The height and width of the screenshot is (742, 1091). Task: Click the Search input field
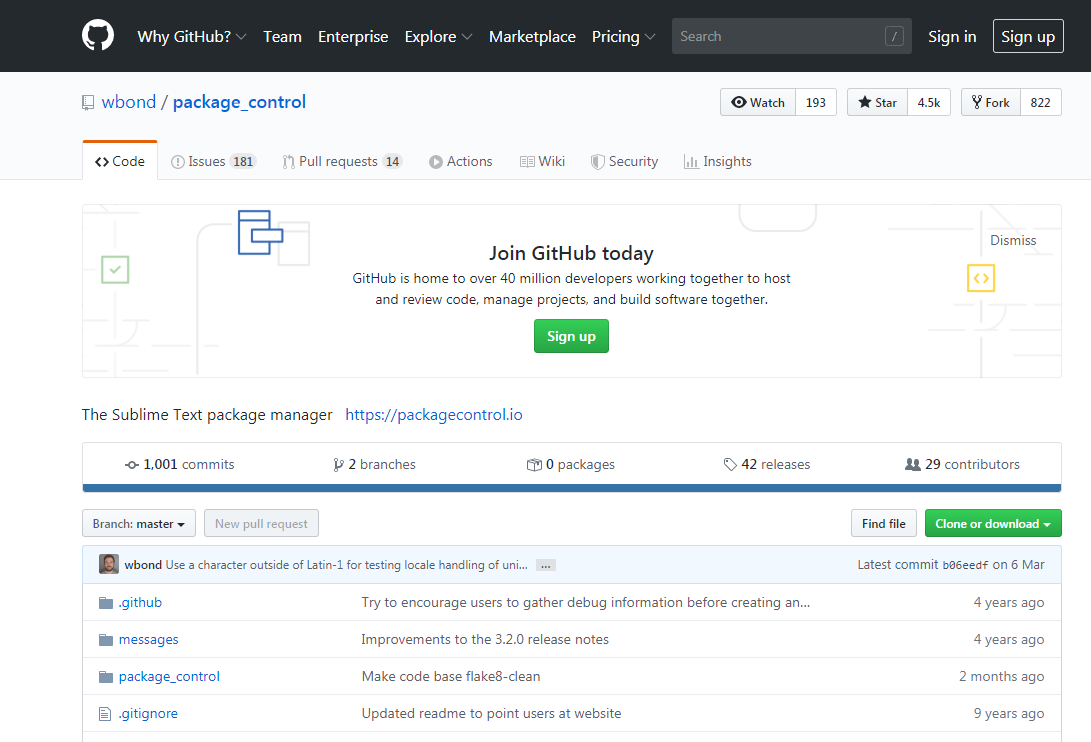point(791,36)
